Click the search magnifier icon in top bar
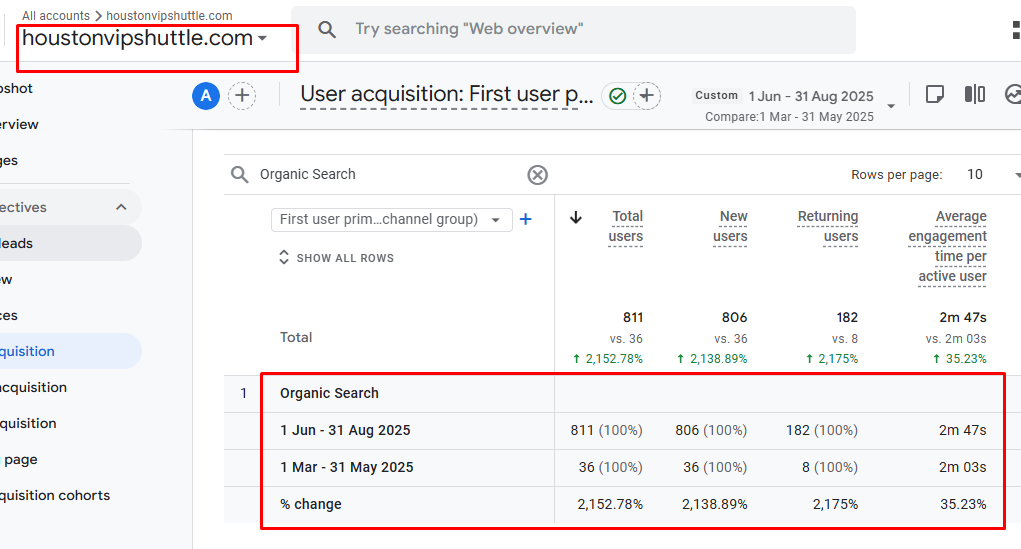The image size is (1021, 549). (327, 29)
